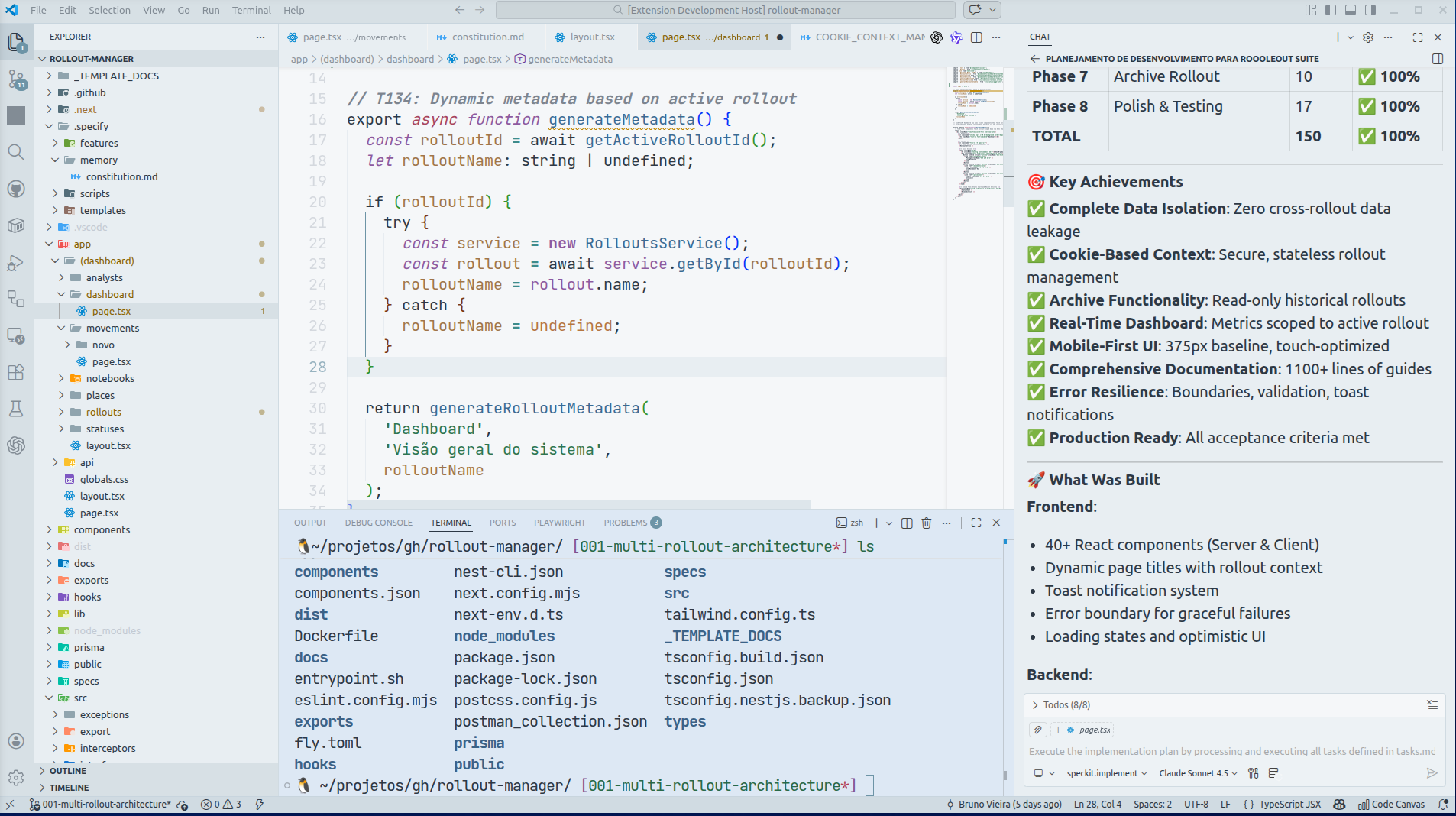Attach a file with the paperclip icon
Screen dimensions: 1456x816
1037,729
